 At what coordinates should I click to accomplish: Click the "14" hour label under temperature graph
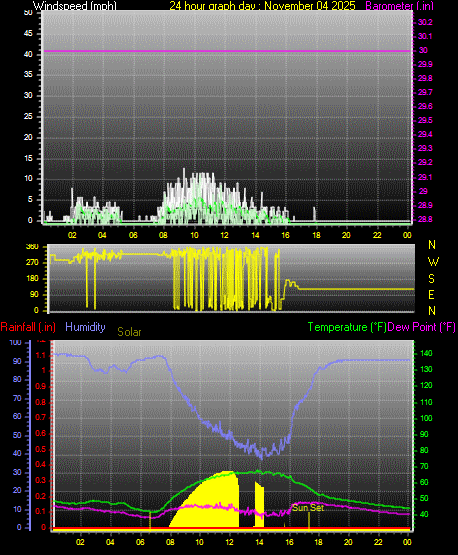tap(259, 542)
